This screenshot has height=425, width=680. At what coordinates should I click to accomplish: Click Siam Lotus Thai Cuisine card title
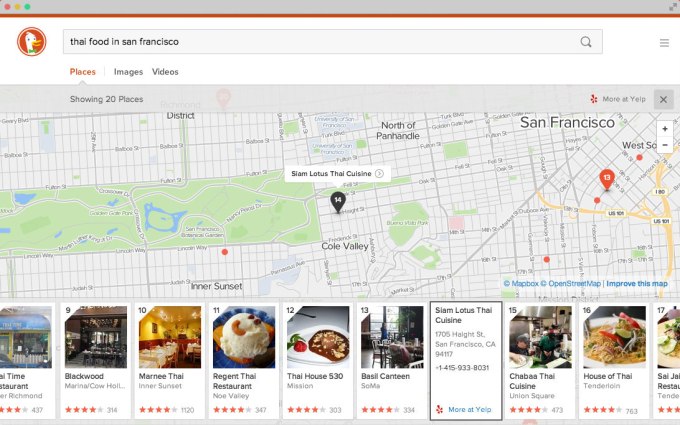click(464, 315)
